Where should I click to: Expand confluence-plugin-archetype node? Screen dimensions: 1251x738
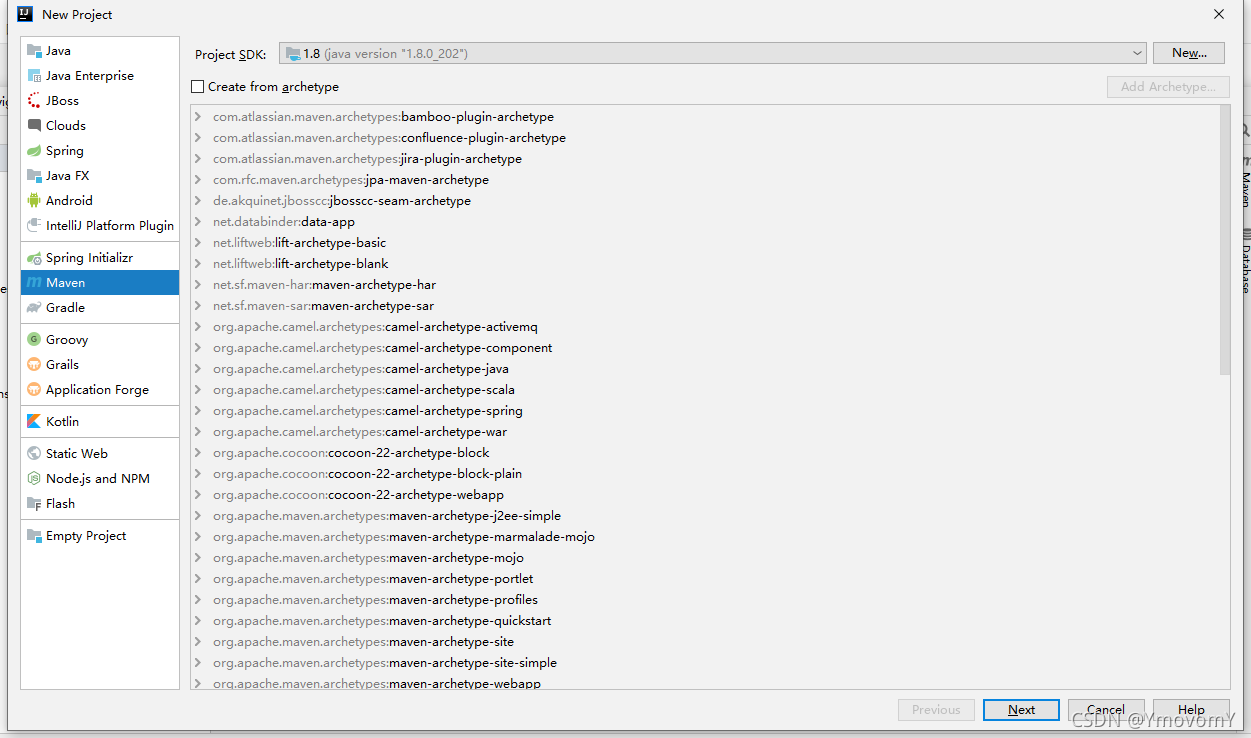point(199,138)
